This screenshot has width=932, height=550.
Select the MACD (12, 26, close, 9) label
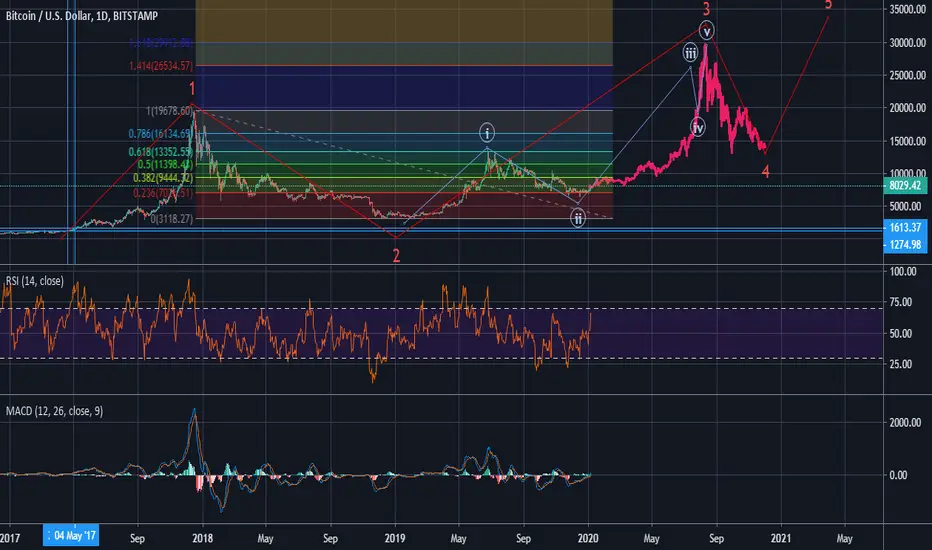tap(54, 411)
